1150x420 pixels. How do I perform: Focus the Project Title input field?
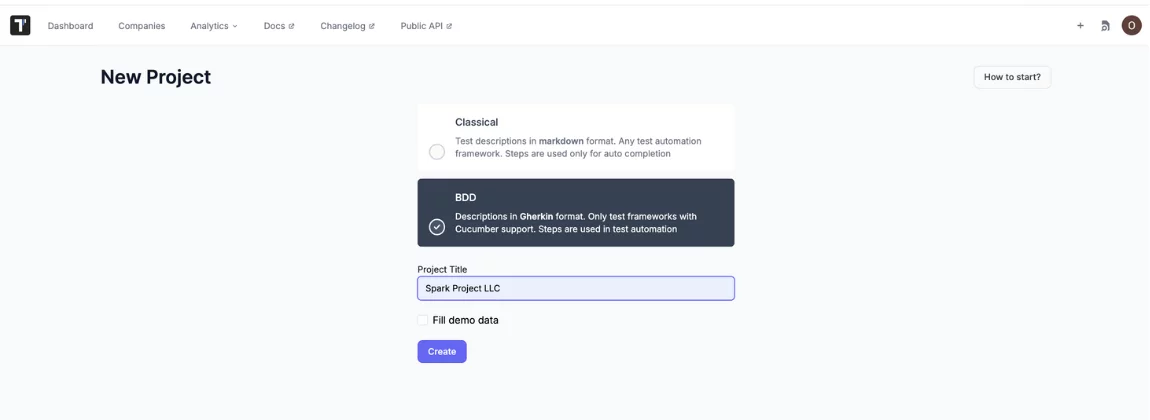click(575, 288)
